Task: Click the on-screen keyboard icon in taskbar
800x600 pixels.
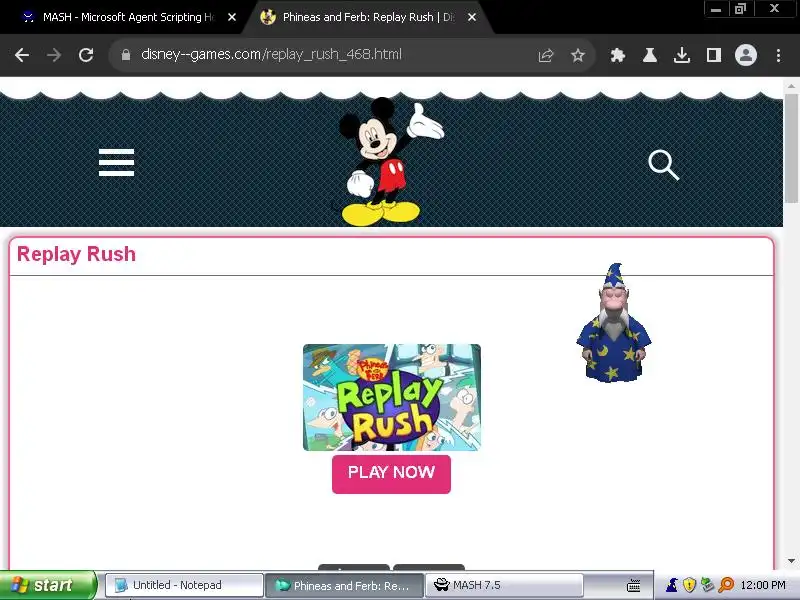Action: (633, 585)
